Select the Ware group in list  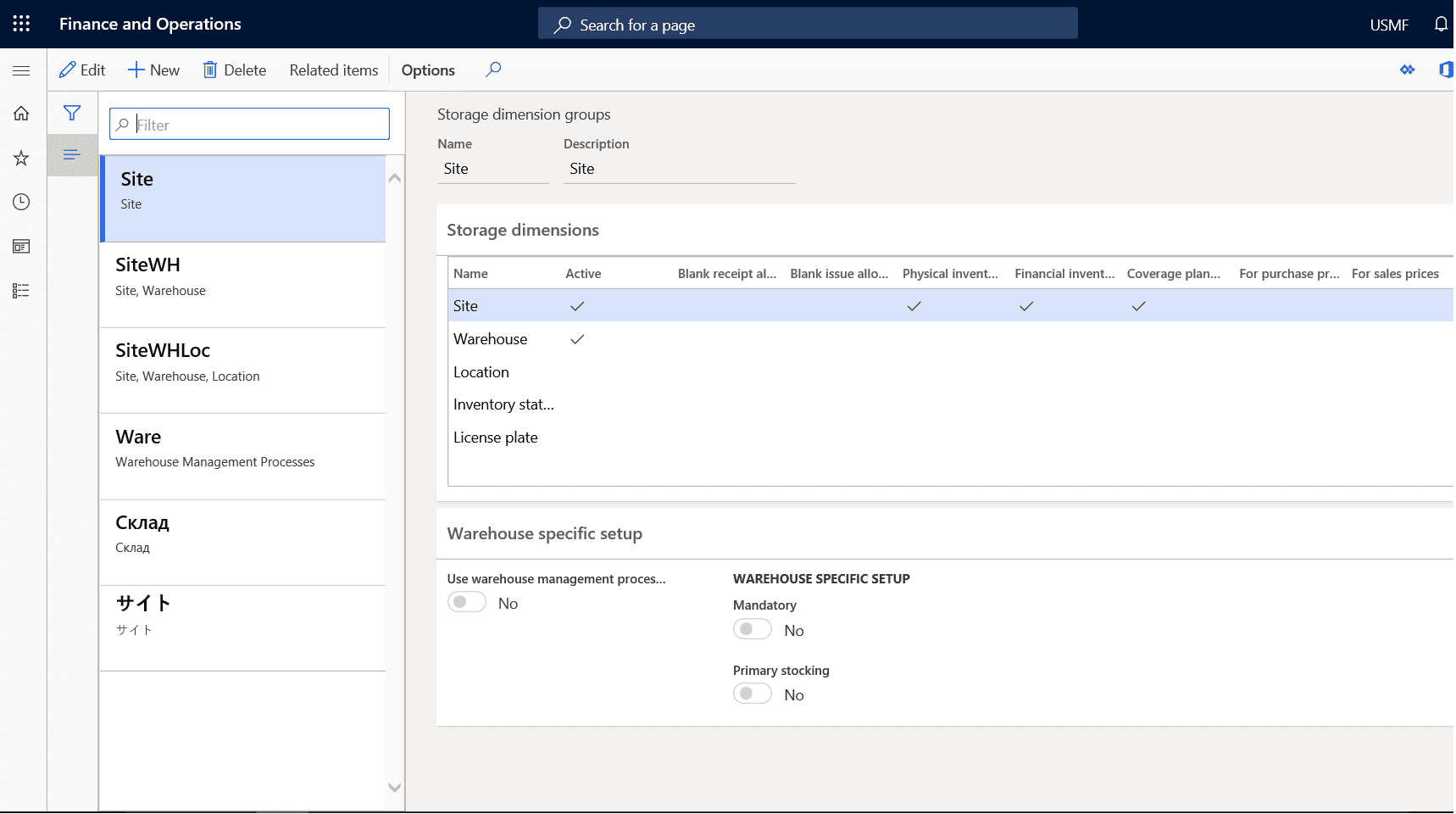point(243,457)
